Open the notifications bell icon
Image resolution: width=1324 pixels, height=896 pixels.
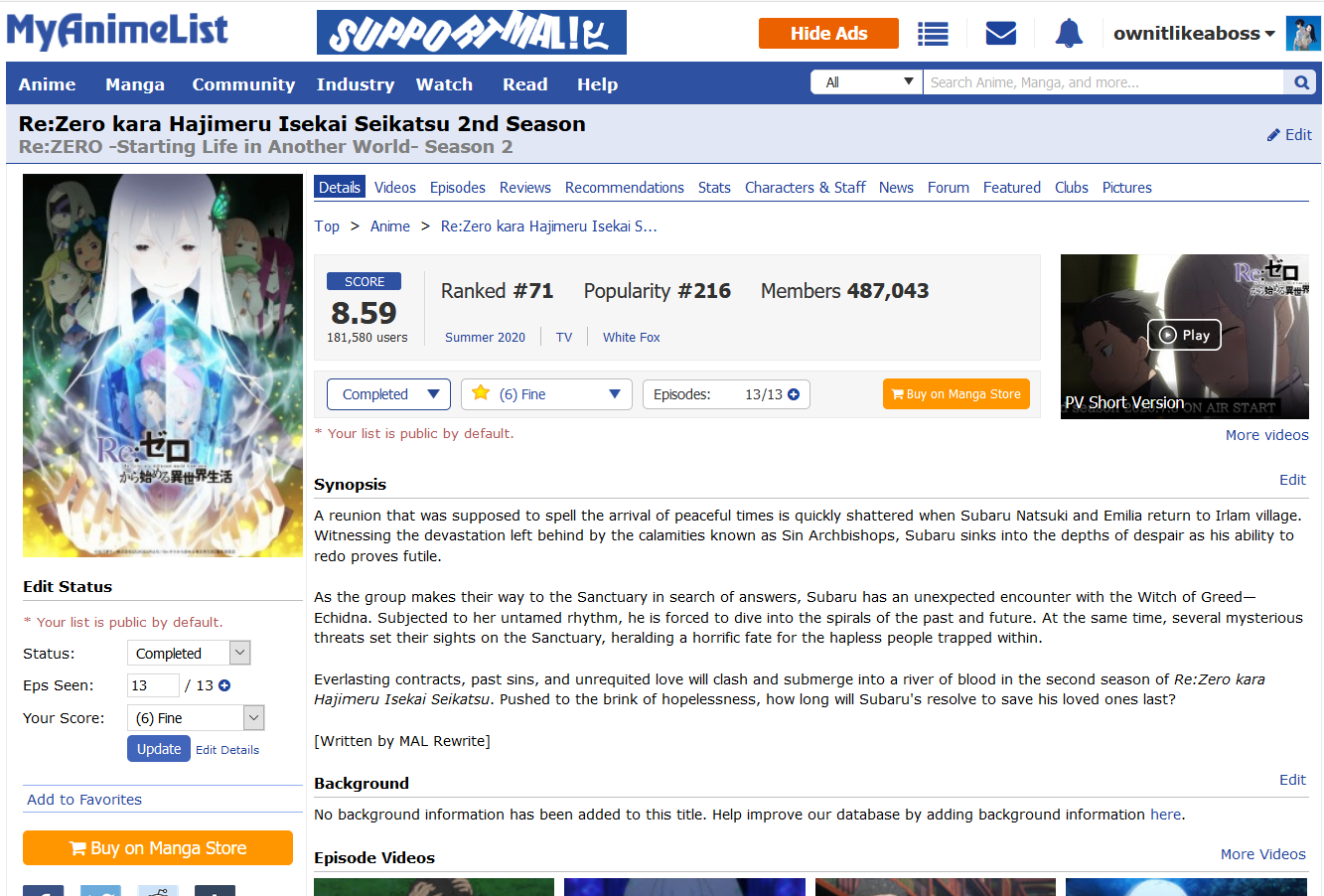[1069, 34]
